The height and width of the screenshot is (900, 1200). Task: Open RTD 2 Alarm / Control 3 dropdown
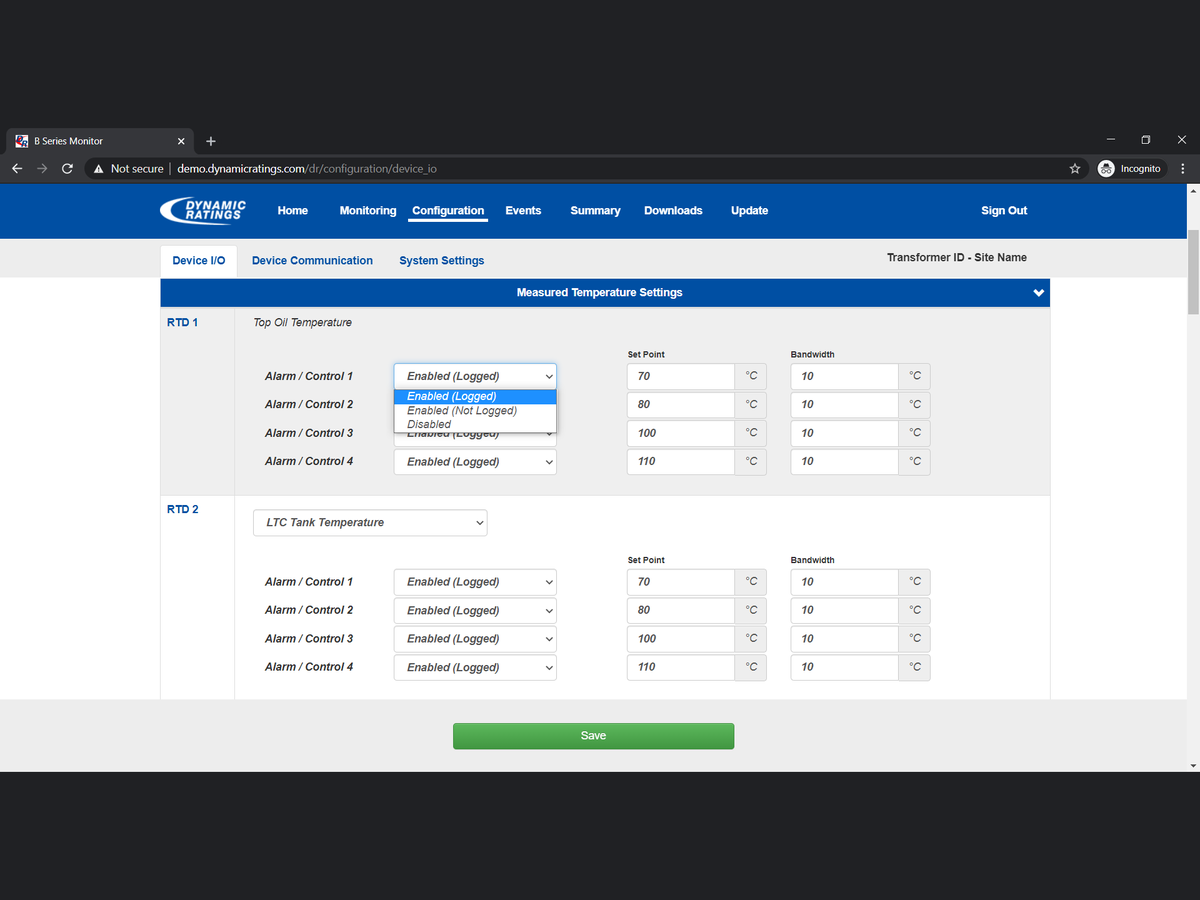click(x=475, y=639)
